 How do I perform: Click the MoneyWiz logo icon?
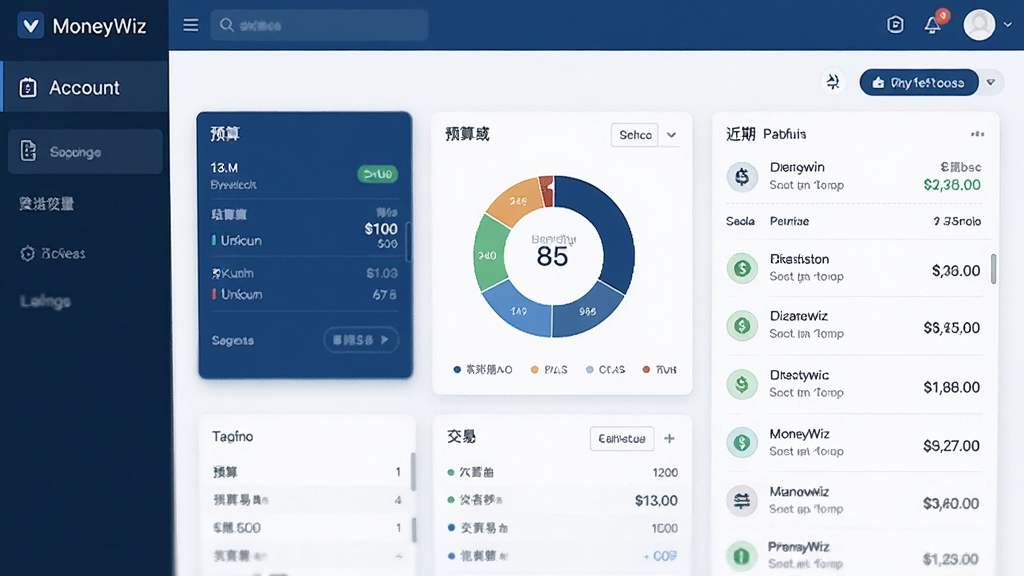[30, 26]
